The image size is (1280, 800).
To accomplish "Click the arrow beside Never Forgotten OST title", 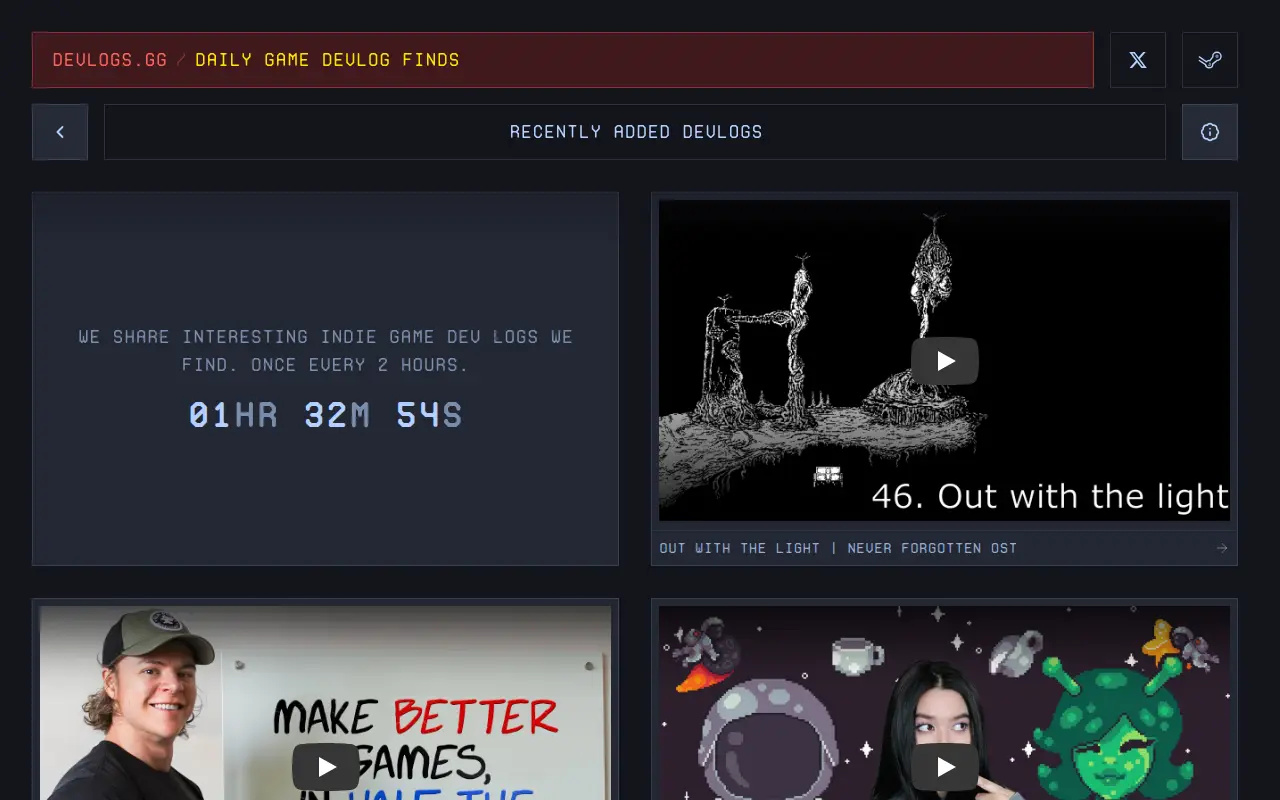I will [x=1222, y=548].
